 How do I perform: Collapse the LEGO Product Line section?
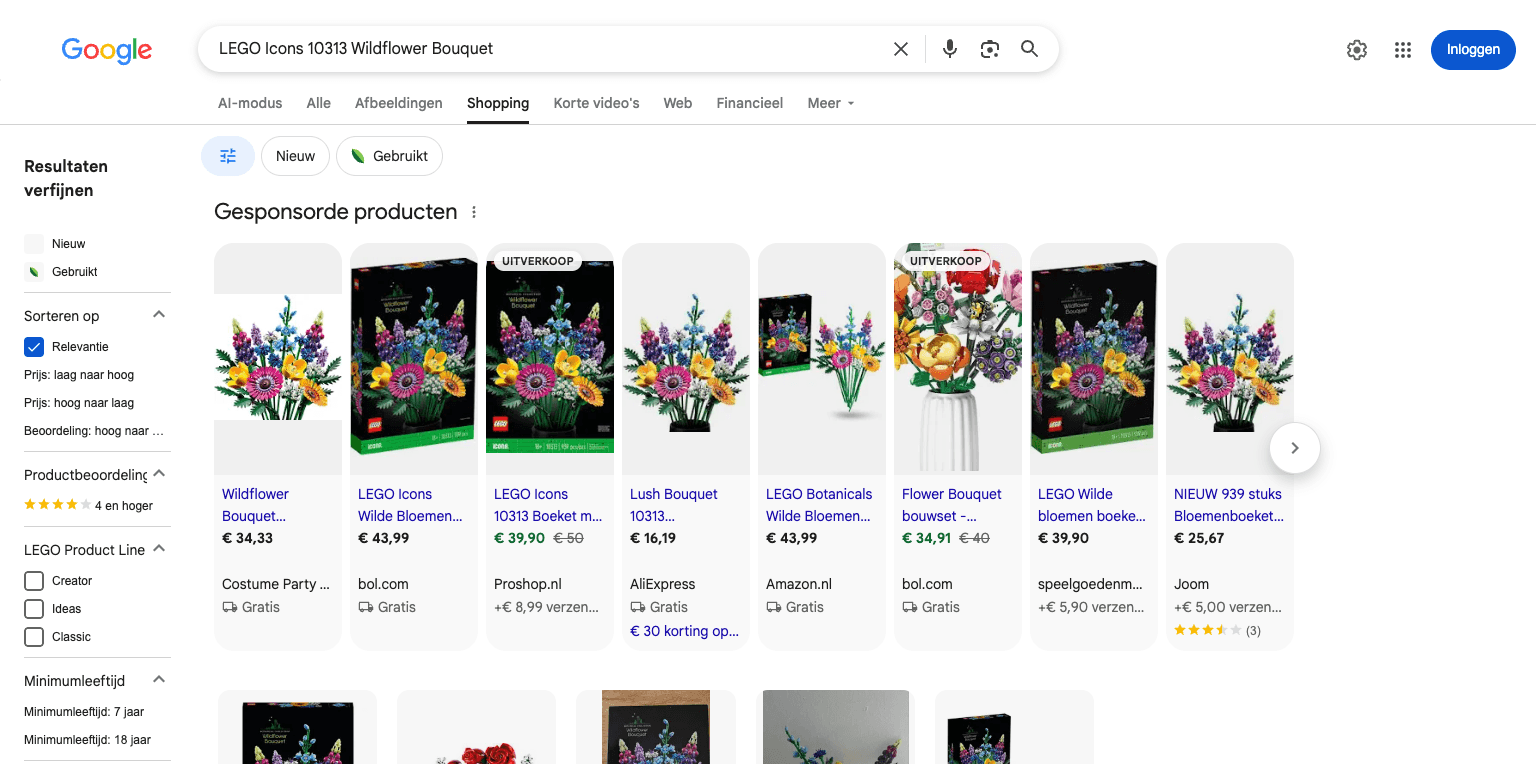[159, 549]
